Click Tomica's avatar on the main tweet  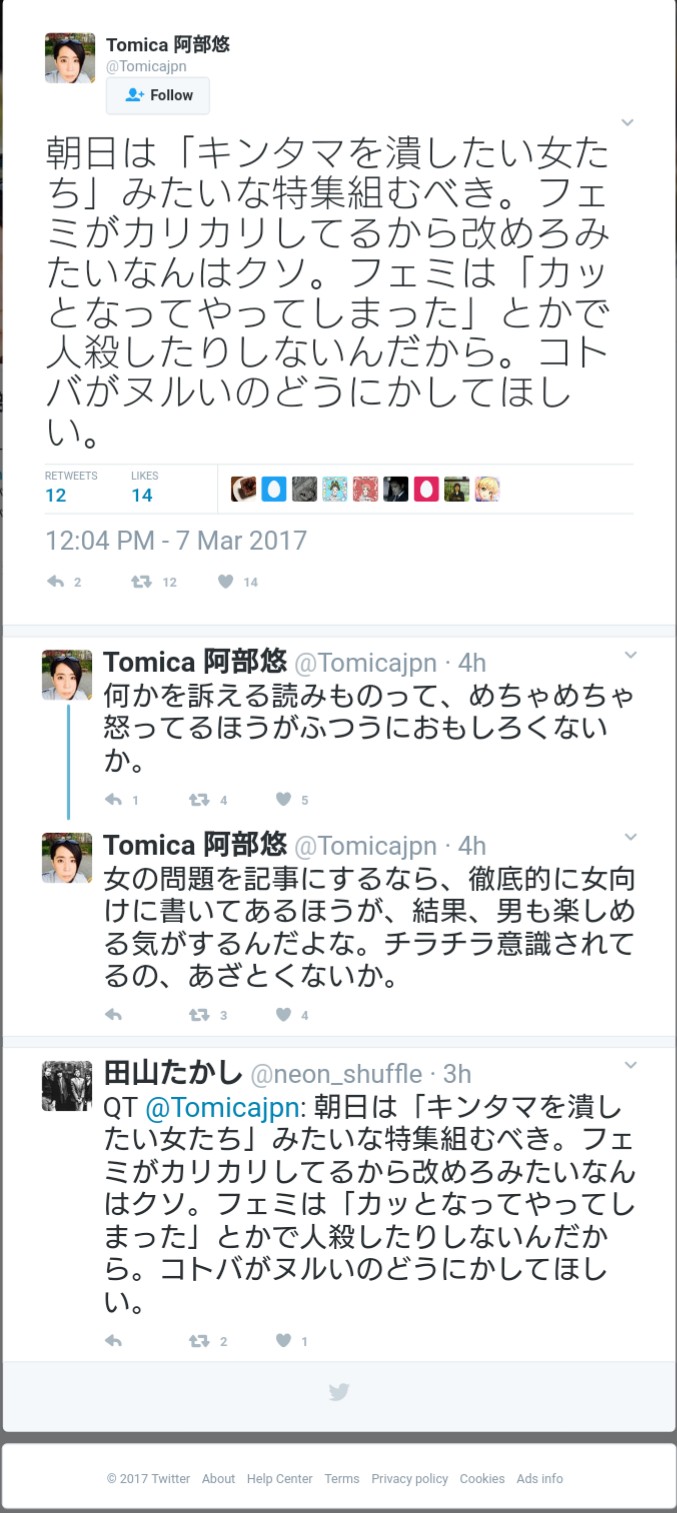click(x=70, y=58)
